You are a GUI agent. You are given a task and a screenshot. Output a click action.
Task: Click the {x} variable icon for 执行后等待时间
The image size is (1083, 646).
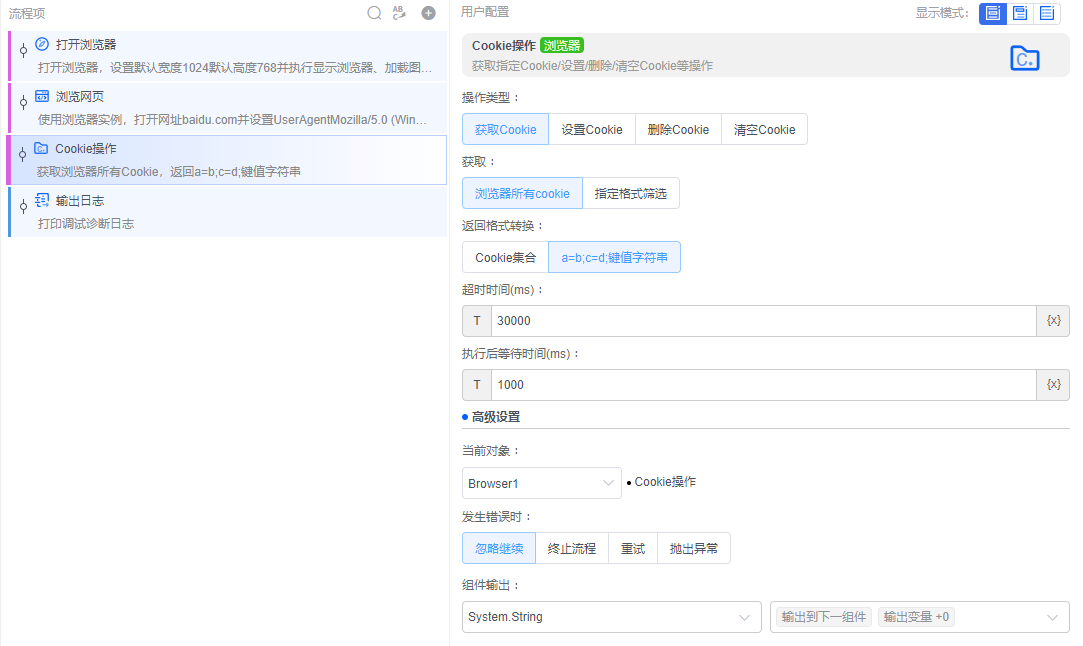click(x=1053, y=385)
